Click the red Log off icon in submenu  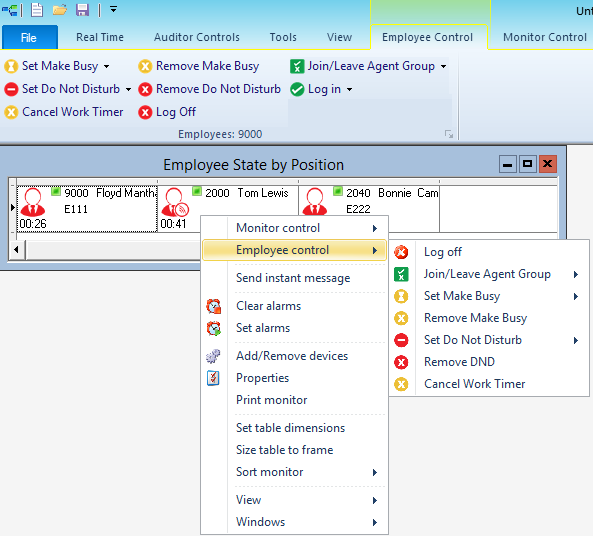(x=401, y=252)
